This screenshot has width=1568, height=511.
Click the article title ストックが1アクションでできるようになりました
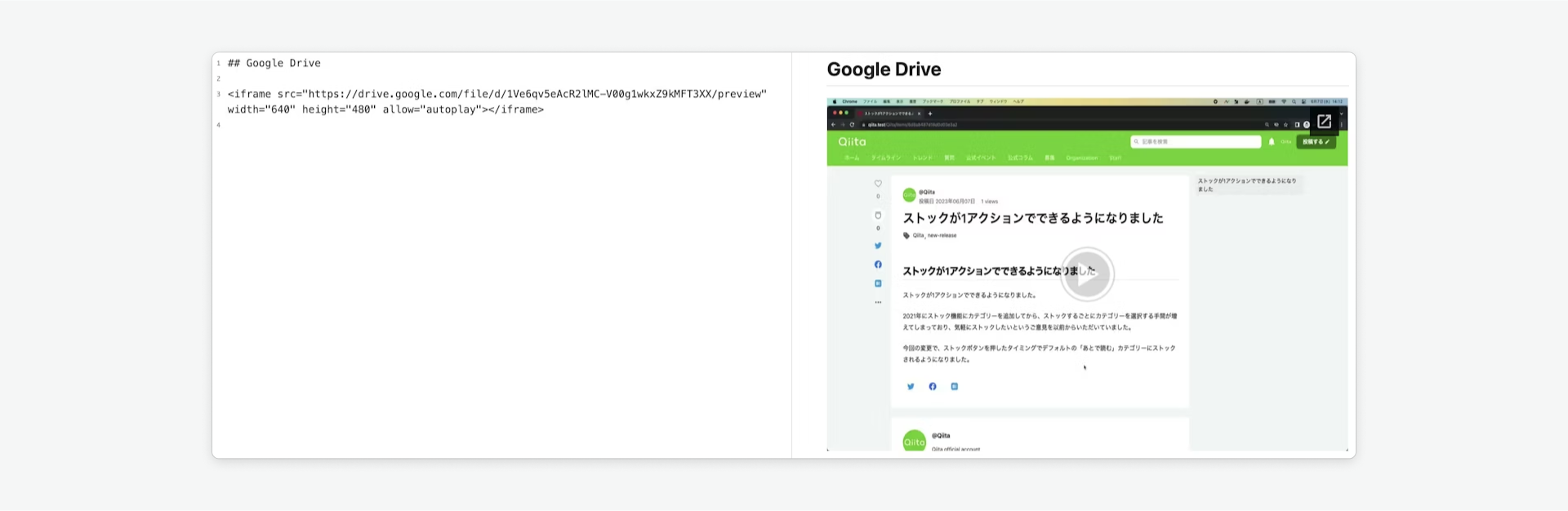(x=1033, y=218)
